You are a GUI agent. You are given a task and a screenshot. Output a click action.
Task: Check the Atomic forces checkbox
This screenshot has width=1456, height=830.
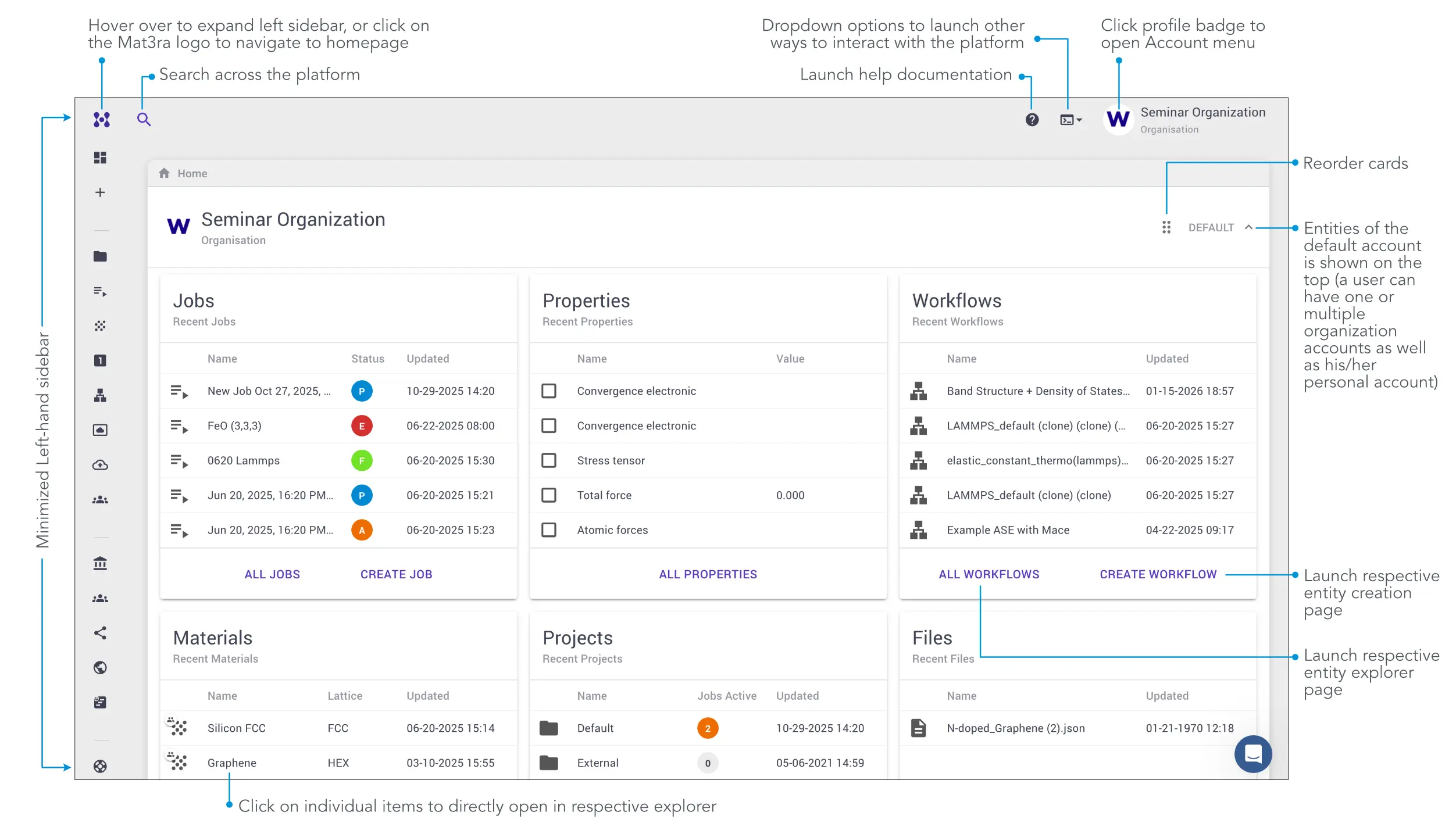[548, 530]
